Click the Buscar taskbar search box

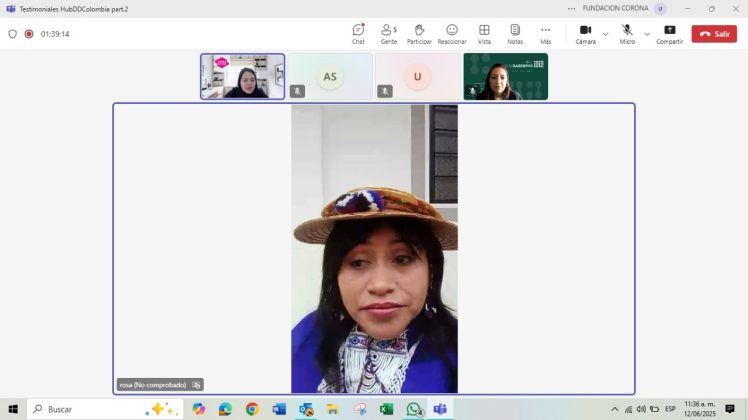(x=105, y=409)
